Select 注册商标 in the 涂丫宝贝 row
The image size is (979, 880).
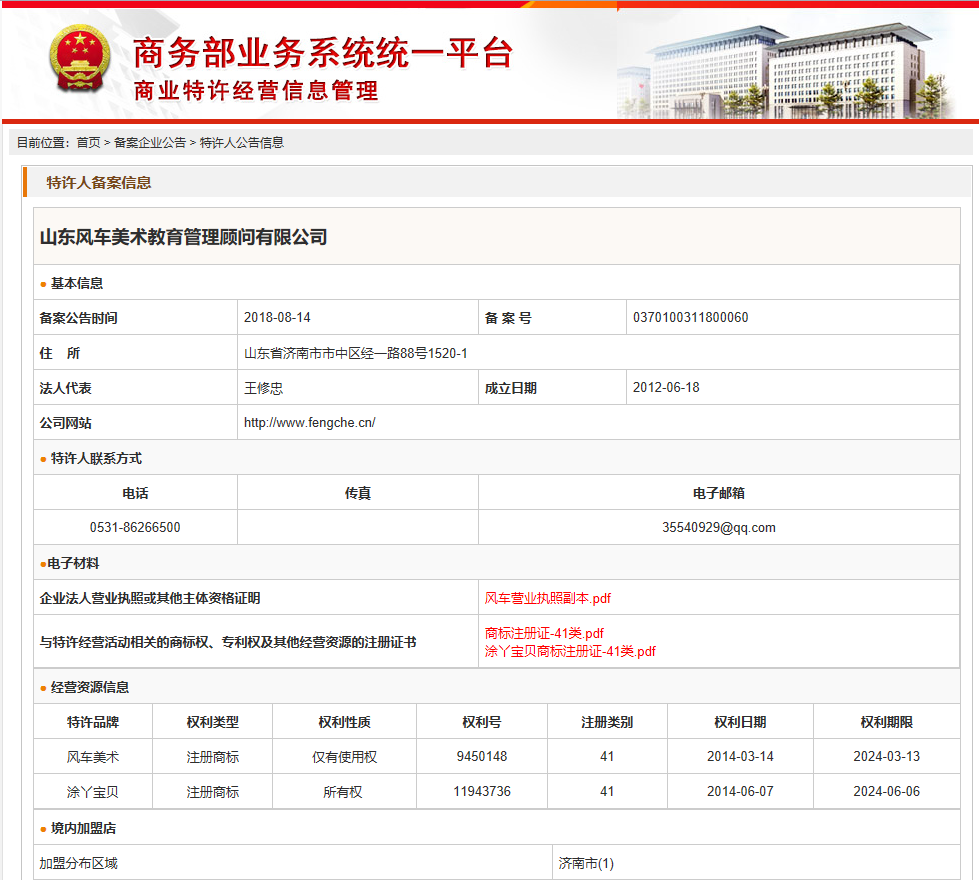(213, 792)
